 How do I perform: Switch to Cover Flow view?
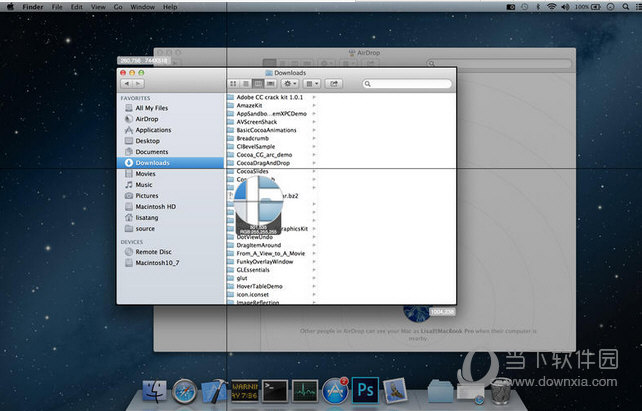pos(270,84)
